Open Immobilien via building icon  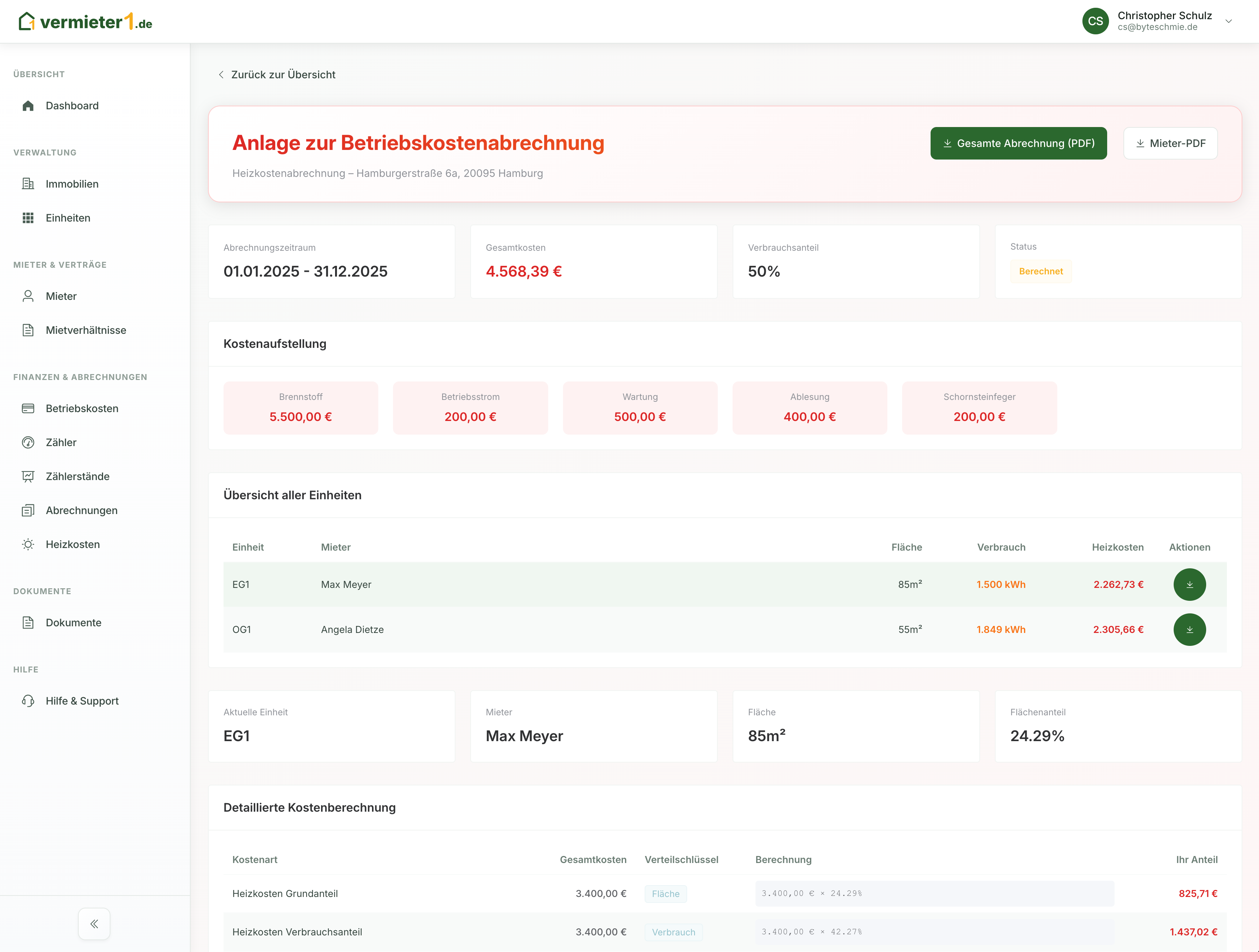(28, 184)
